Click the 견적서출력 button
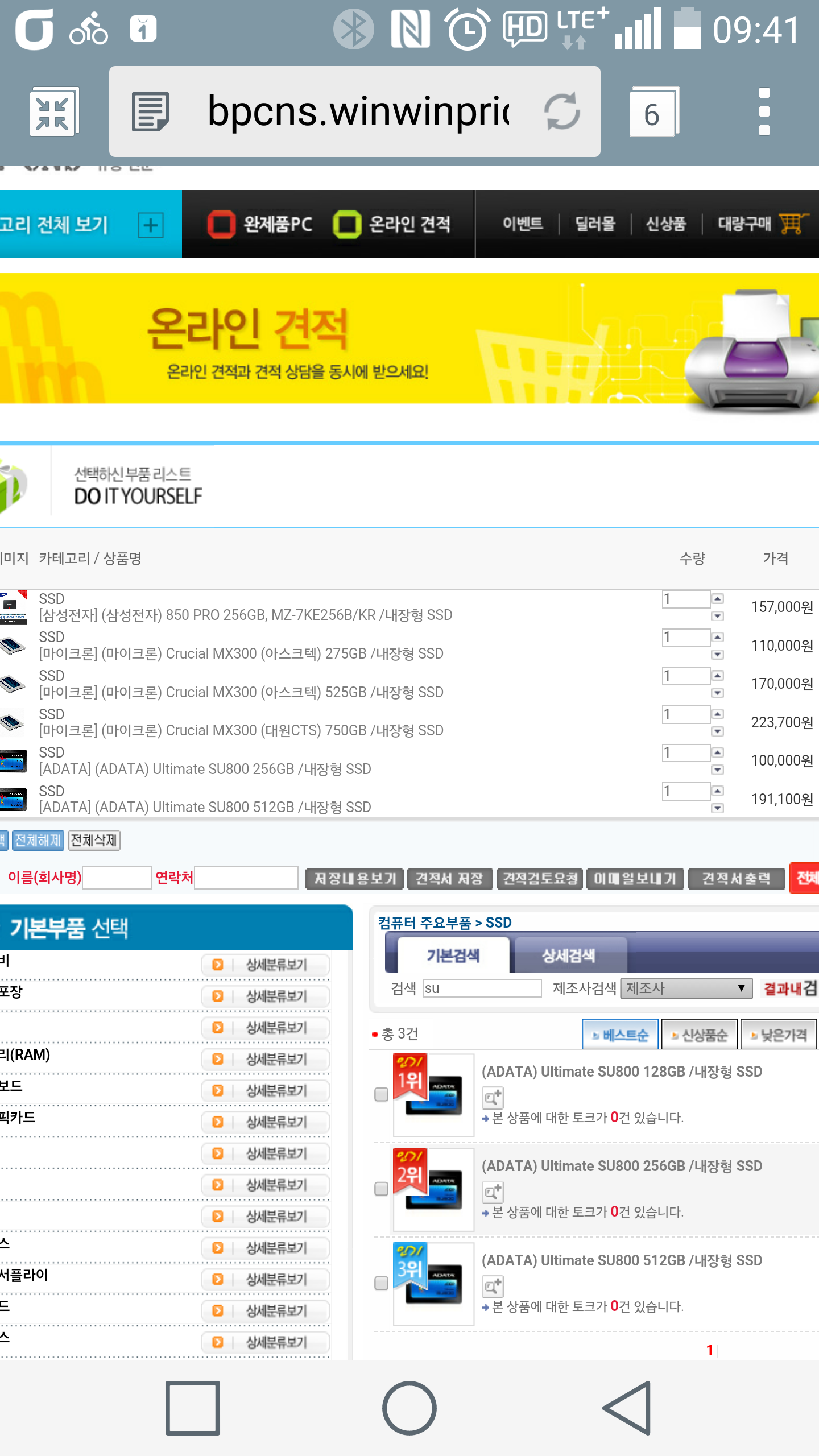 tap(737, 879)
